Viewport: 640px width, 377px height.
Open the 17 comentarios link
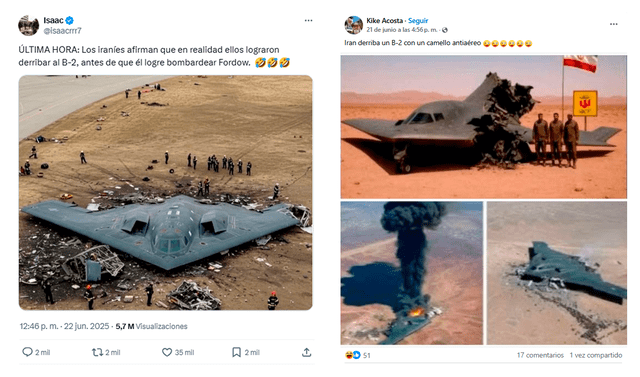[x=540, y=355]
